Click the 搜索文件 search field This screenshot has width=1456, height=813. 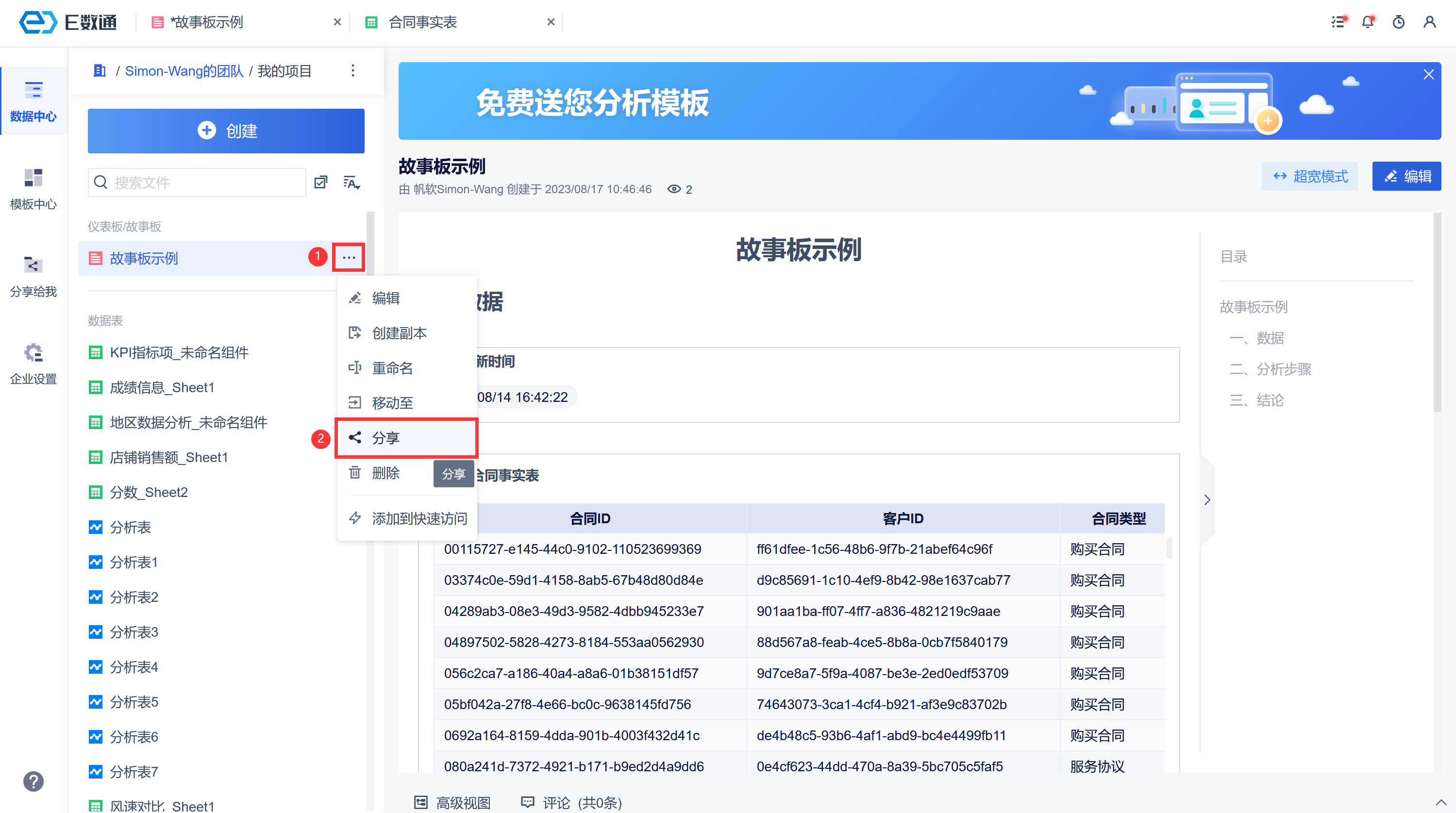pos(203,182)
